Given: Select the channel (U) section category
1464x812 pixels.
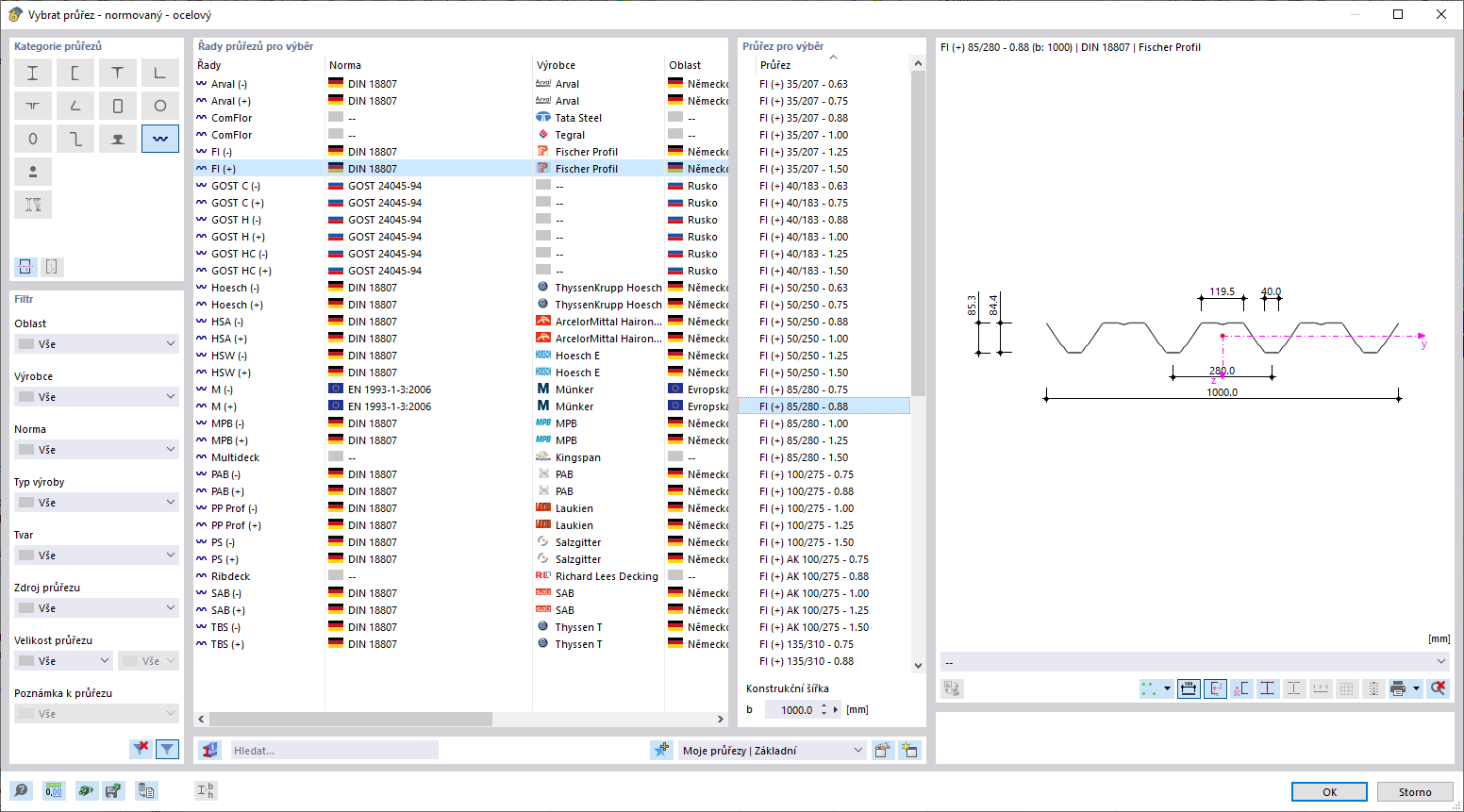Looking at the screenshot, I should [75, 73].
